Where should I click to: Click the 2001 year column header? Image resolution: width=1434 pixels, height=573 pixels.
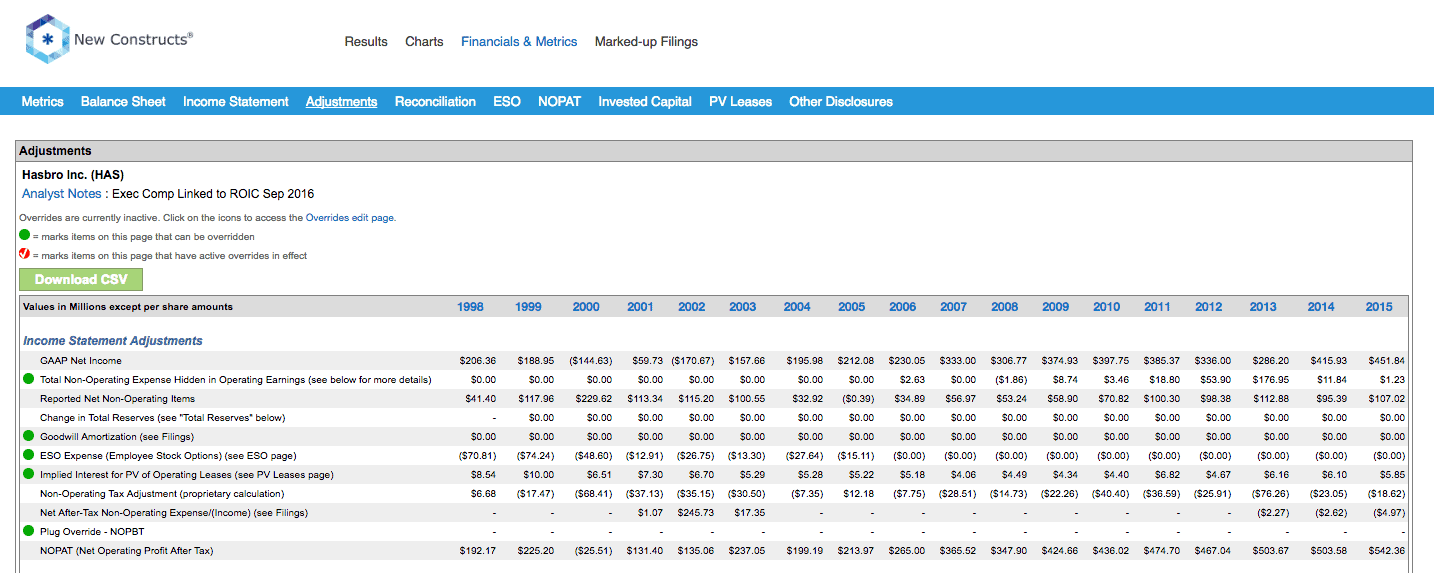tap(640, 307)
